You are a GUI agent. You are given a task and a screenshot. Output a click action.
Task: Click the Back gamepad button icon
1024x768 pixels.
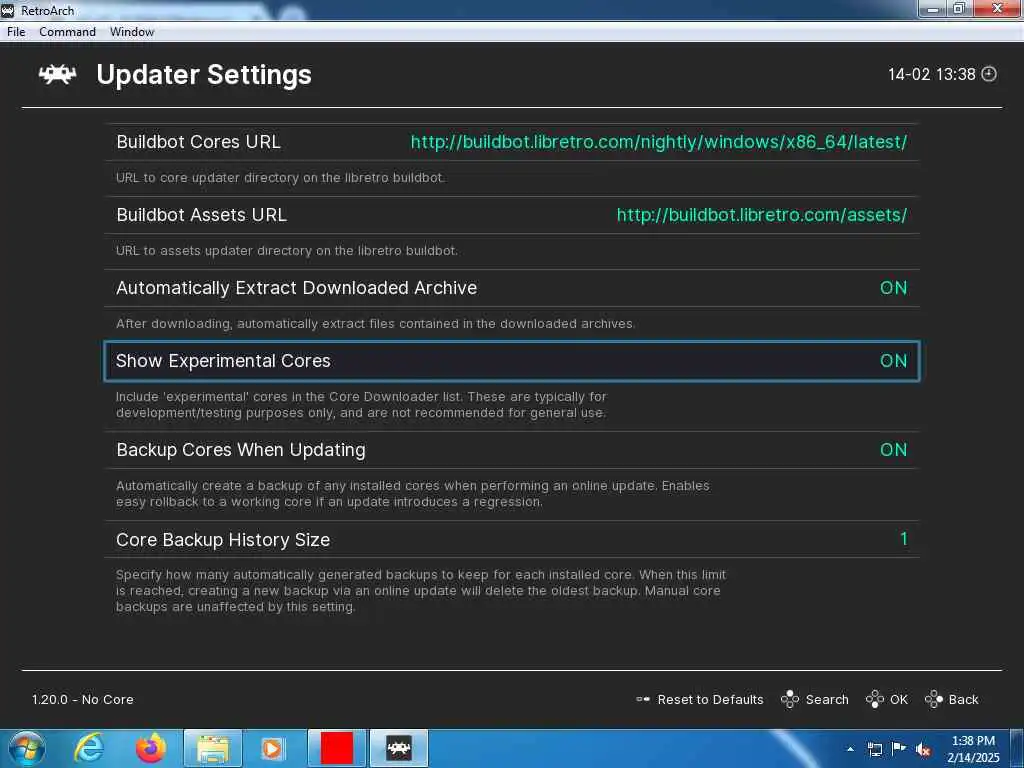tap(934, 699)
